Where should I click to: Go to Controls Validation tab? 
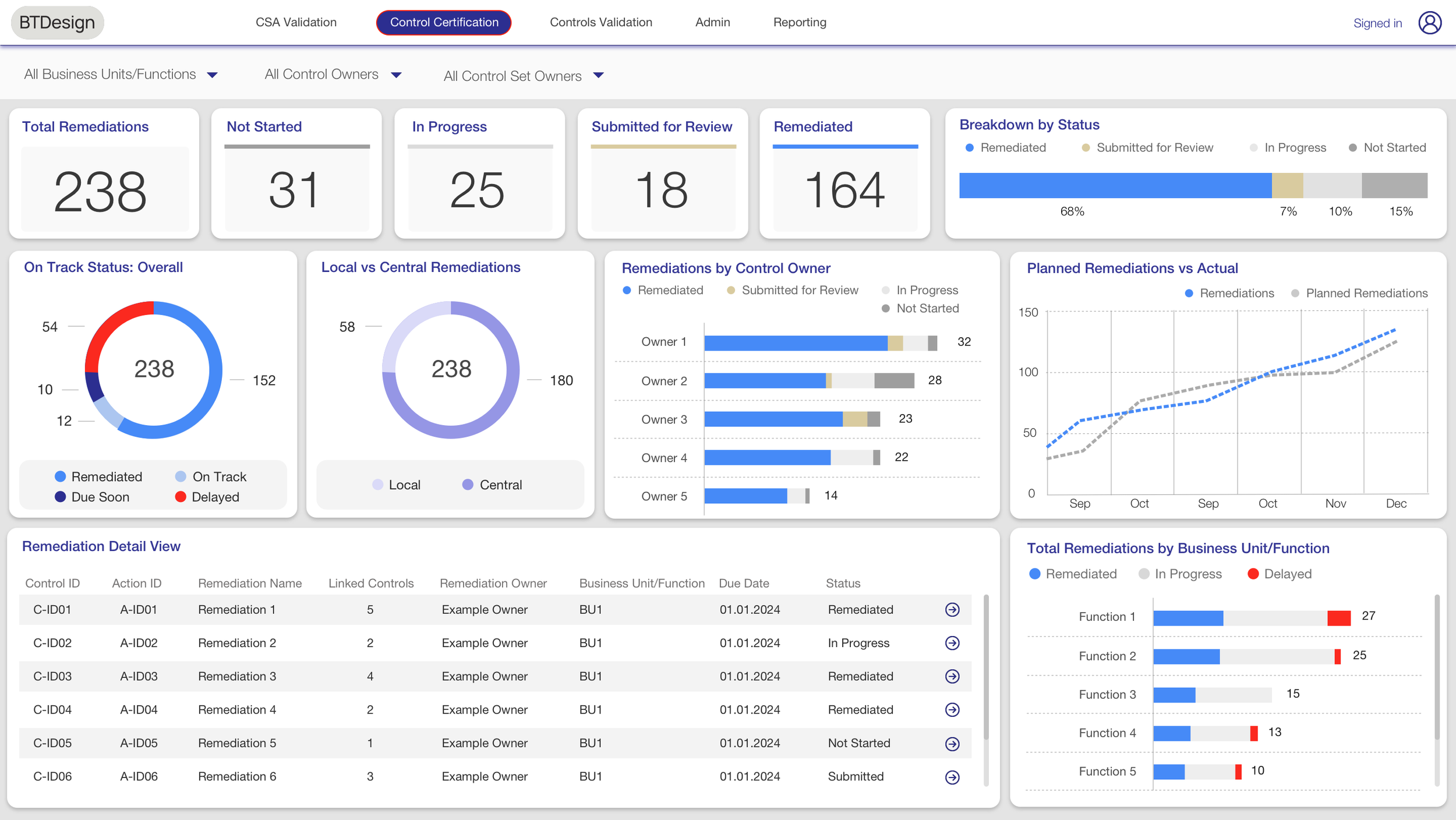tap(601, 22)
